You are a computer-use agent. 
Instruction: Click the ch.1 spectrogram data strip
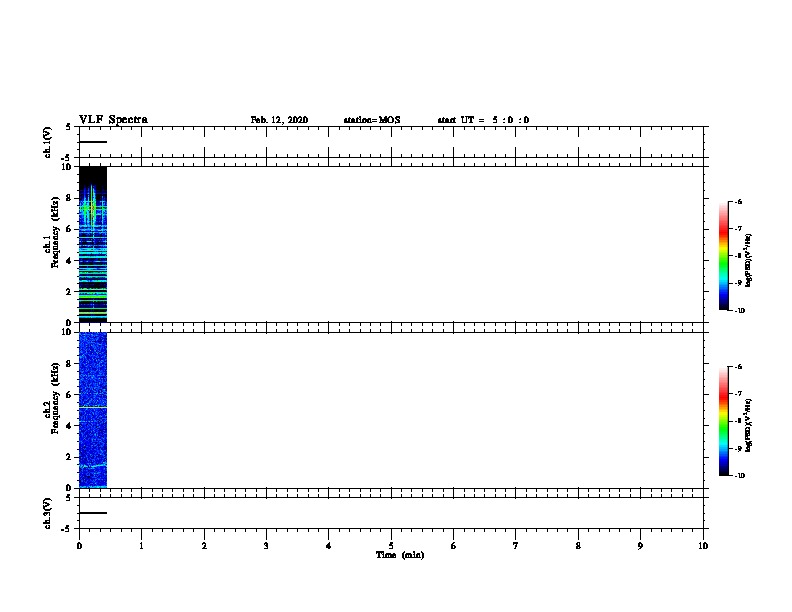93,244
